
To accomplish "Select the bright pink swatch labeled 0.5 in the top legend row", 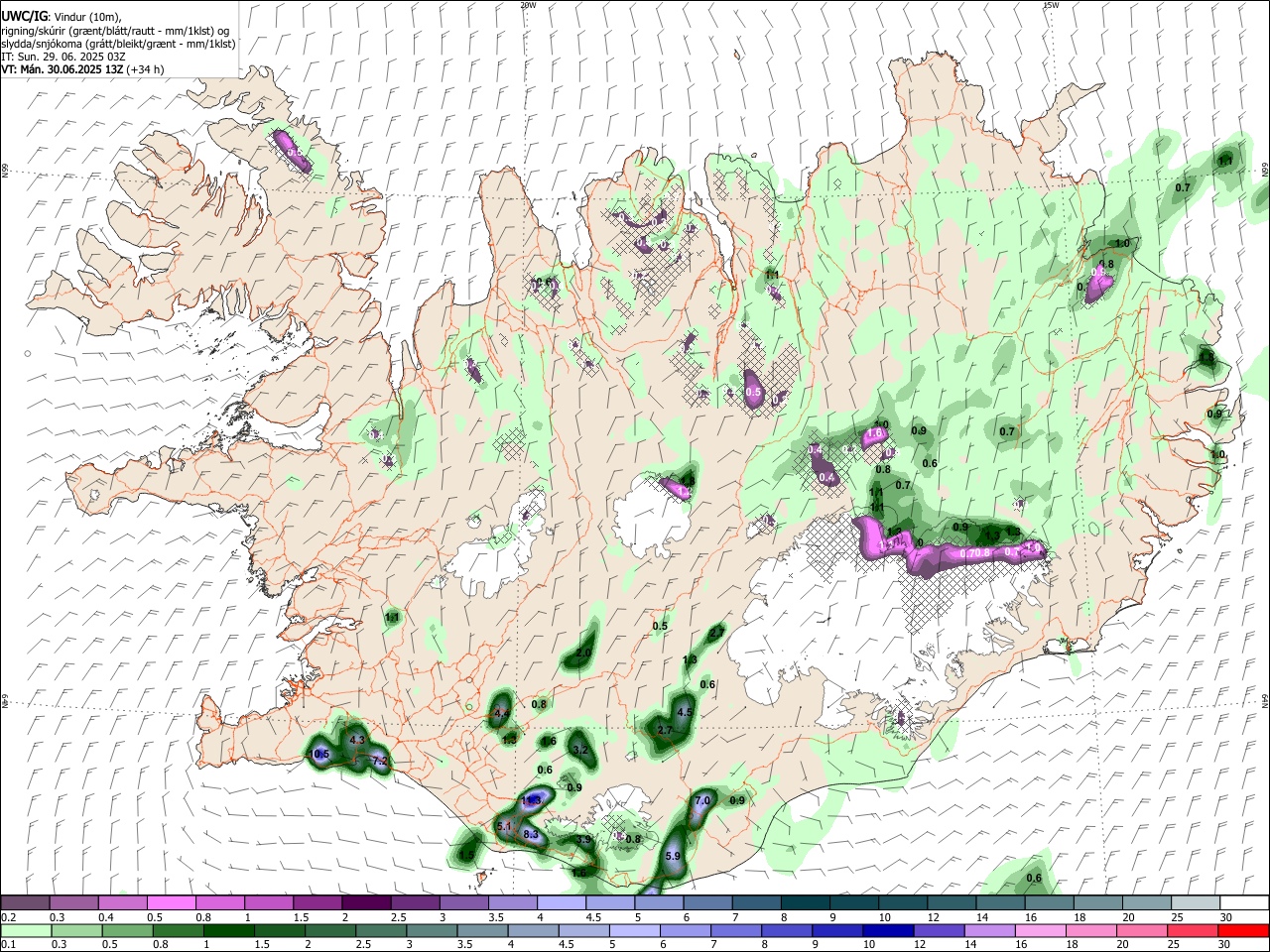I will click(x=171, y=902).
